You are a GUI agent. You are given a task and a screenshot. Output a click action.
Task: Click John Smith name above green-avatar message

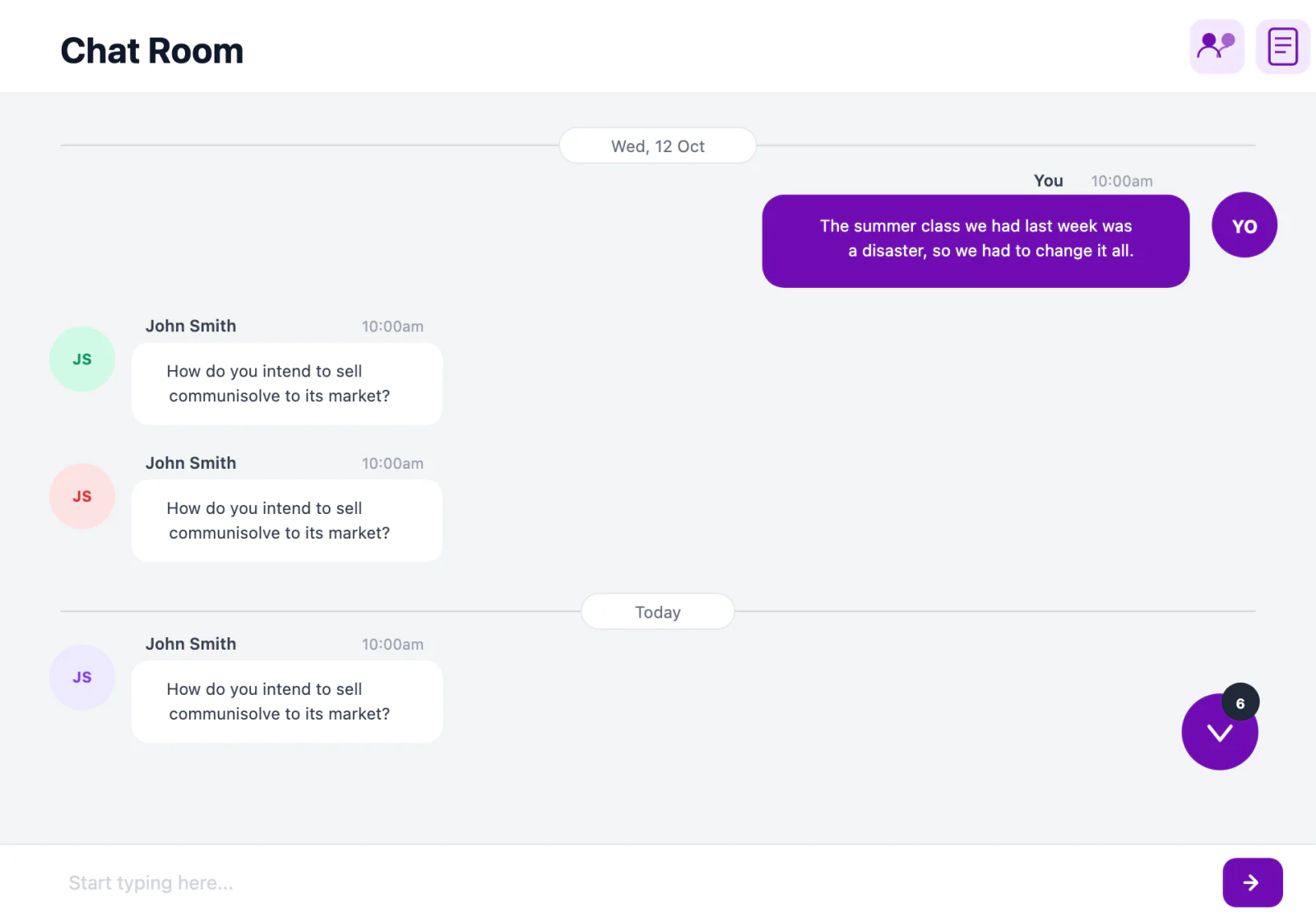coord(191,326)
